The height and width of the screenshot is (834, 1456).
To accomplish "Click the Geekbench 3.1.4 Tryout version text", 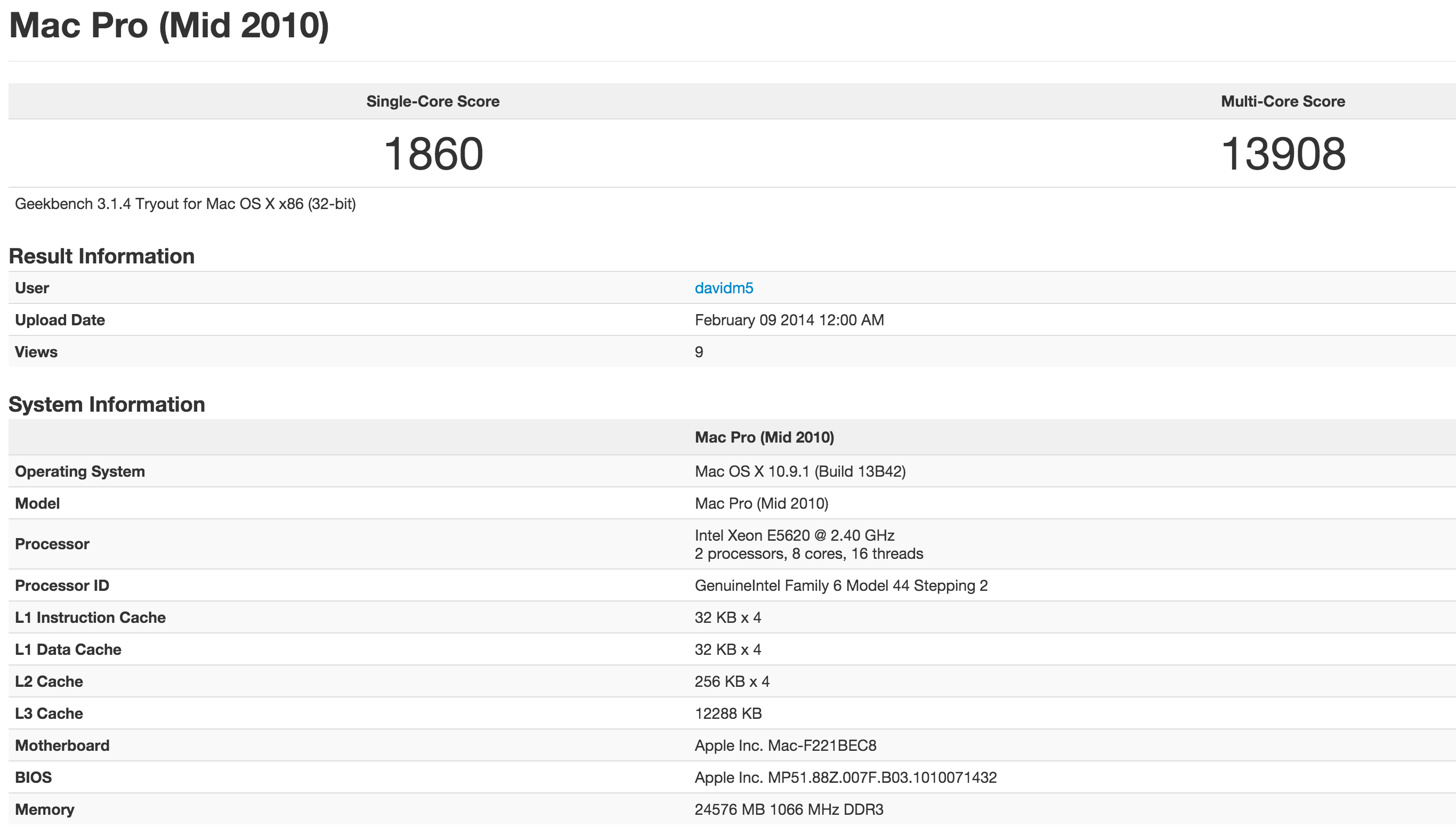I will coord(185,204).
